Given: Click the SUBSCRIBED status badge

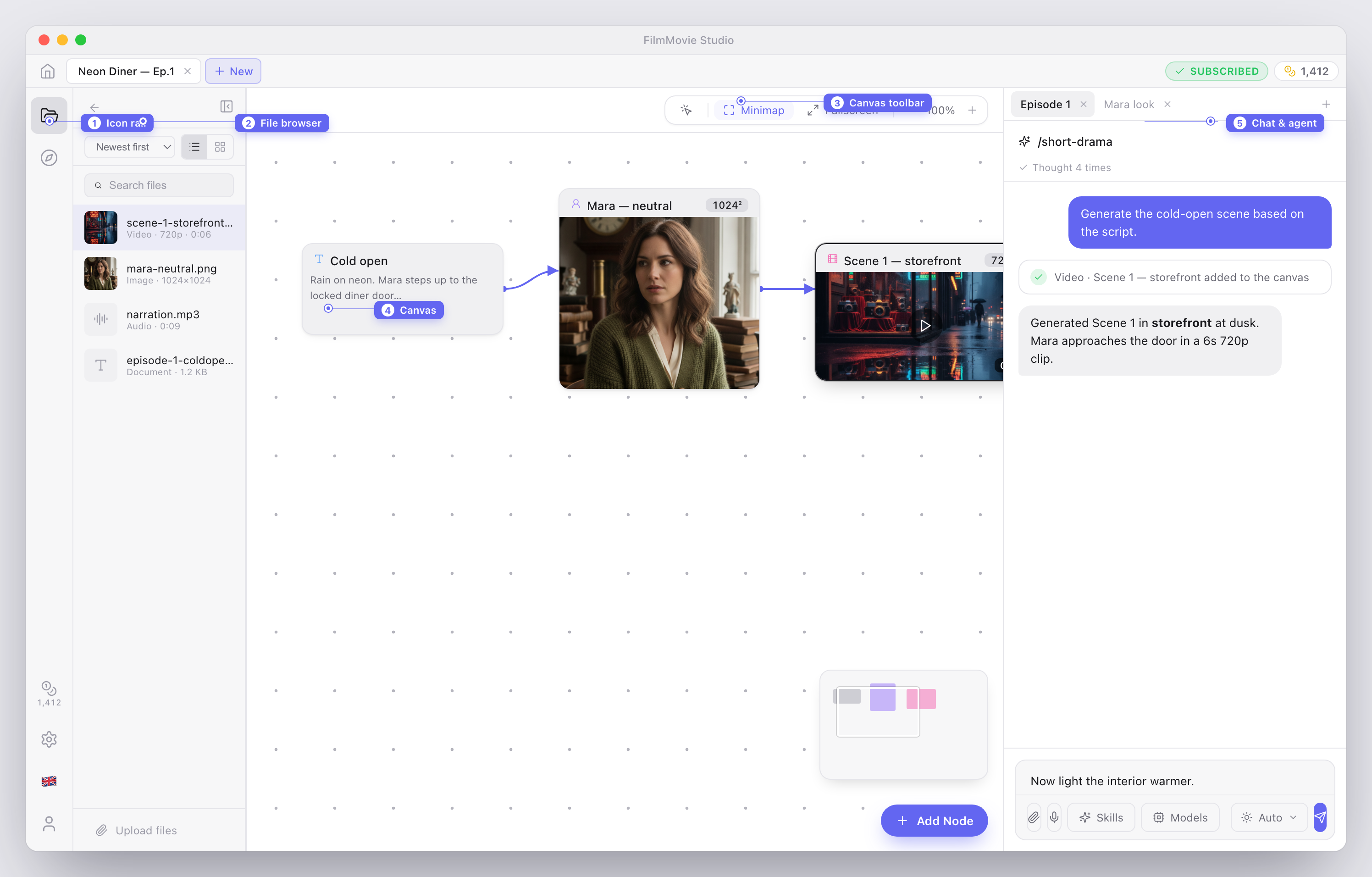Looking at the screenshot, I should point(1217,71).
